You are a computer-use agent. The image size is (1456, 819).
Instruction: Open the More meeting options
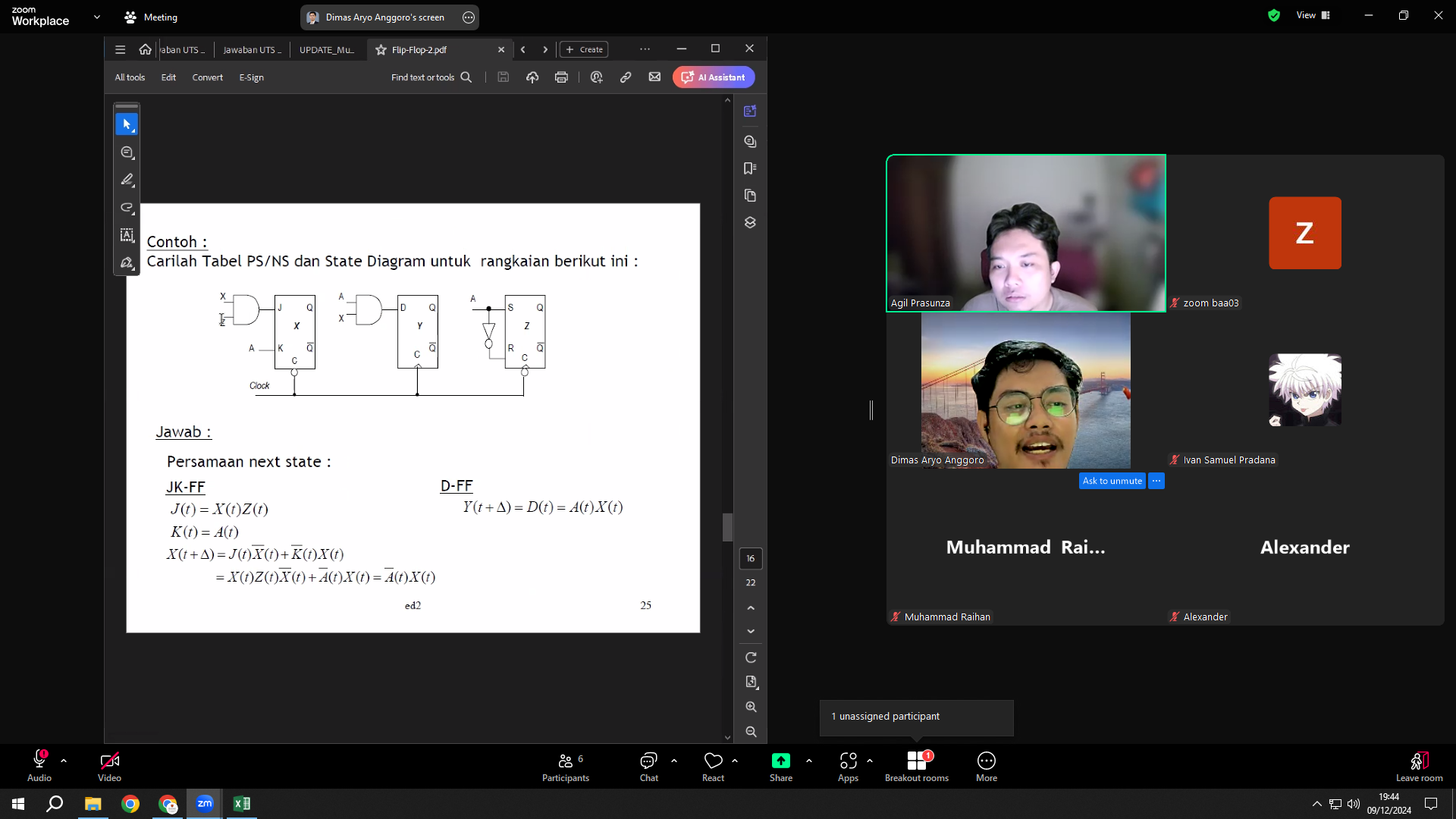coord(987,767)
